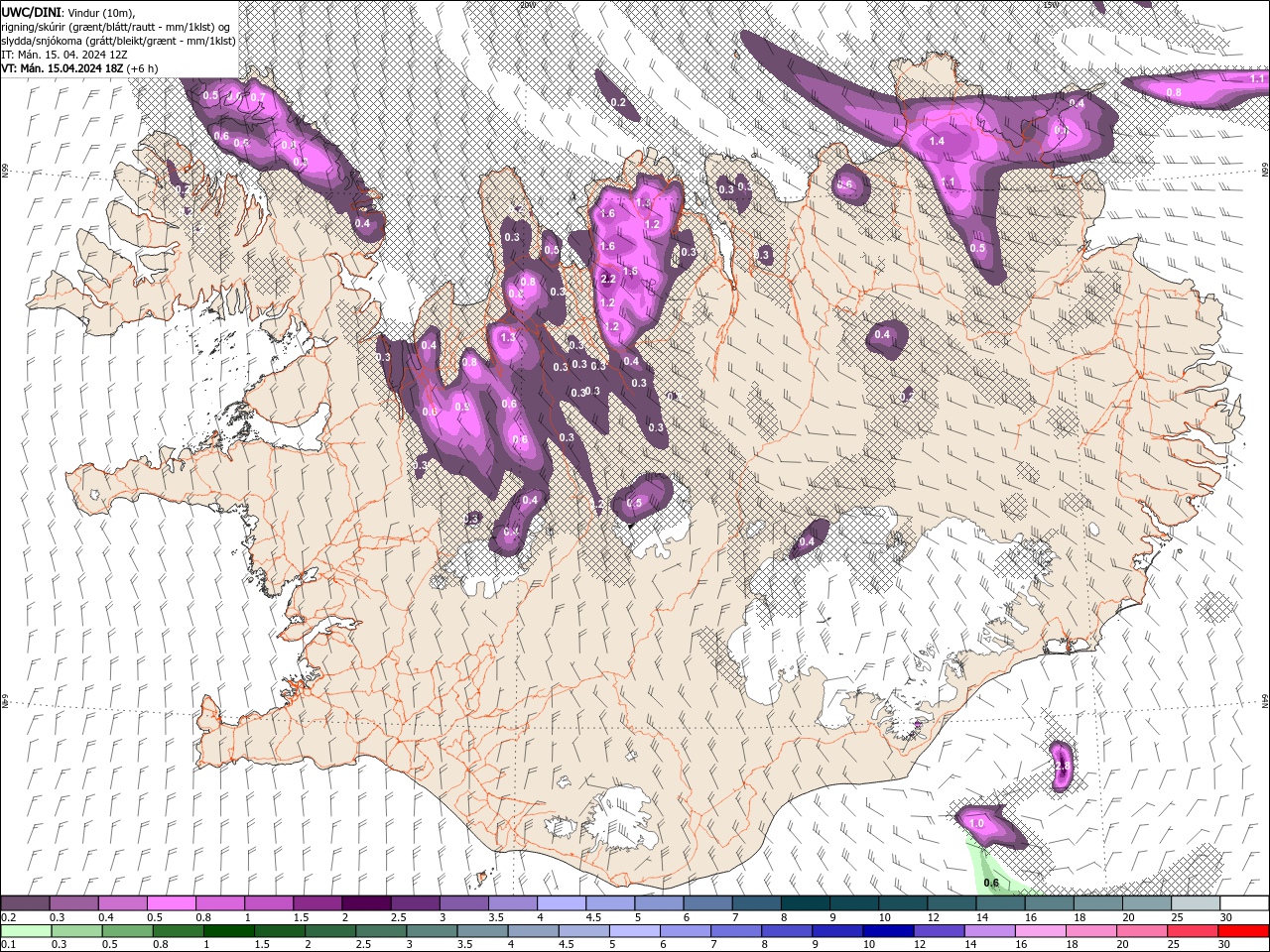
Task: Select the '0.1' label in the lower legend row
Action: pos(9,945)
